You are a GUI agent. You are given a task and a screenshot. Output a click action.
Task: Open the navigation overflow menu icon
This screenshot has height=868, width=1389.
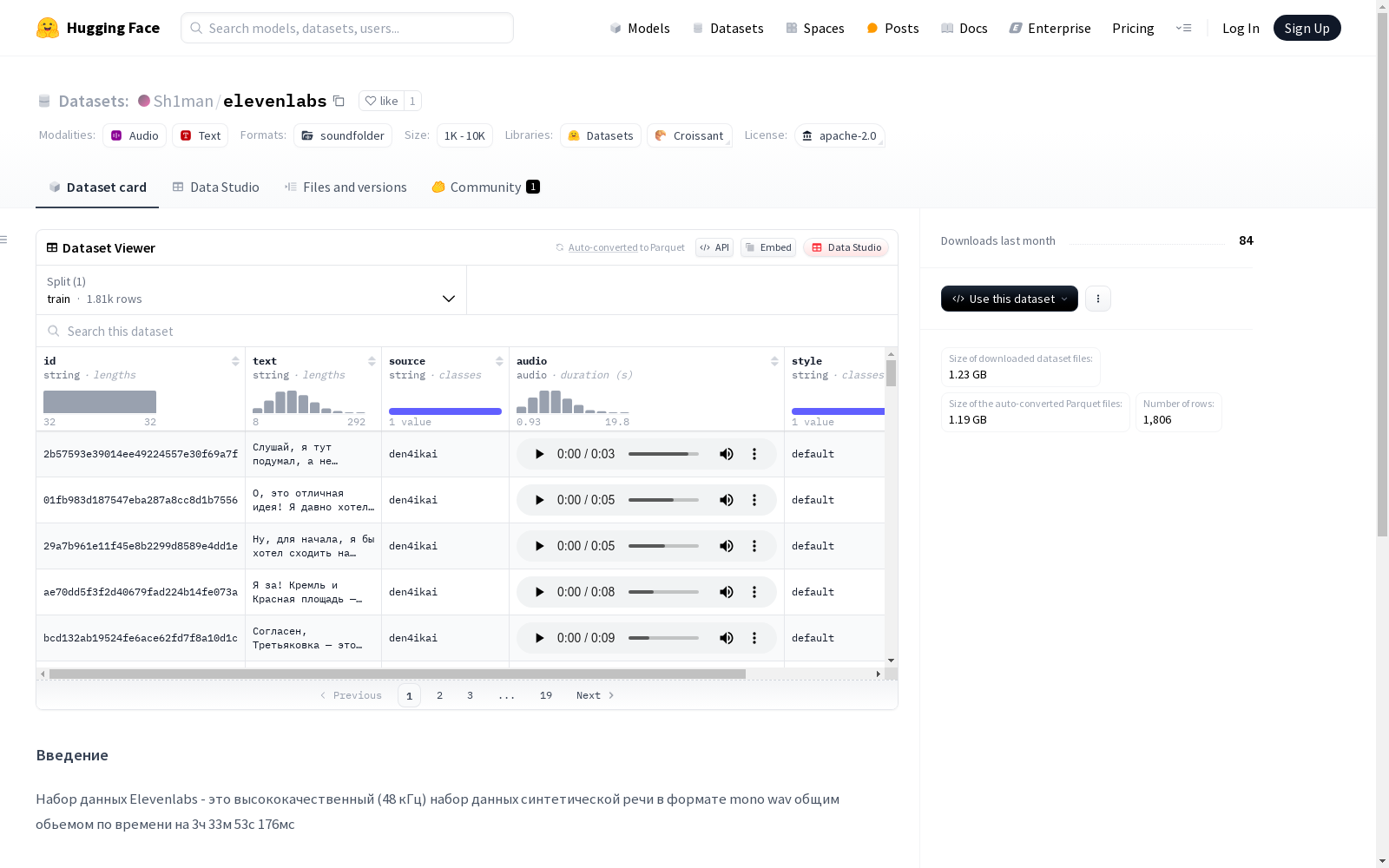[x=1183, y=28]
